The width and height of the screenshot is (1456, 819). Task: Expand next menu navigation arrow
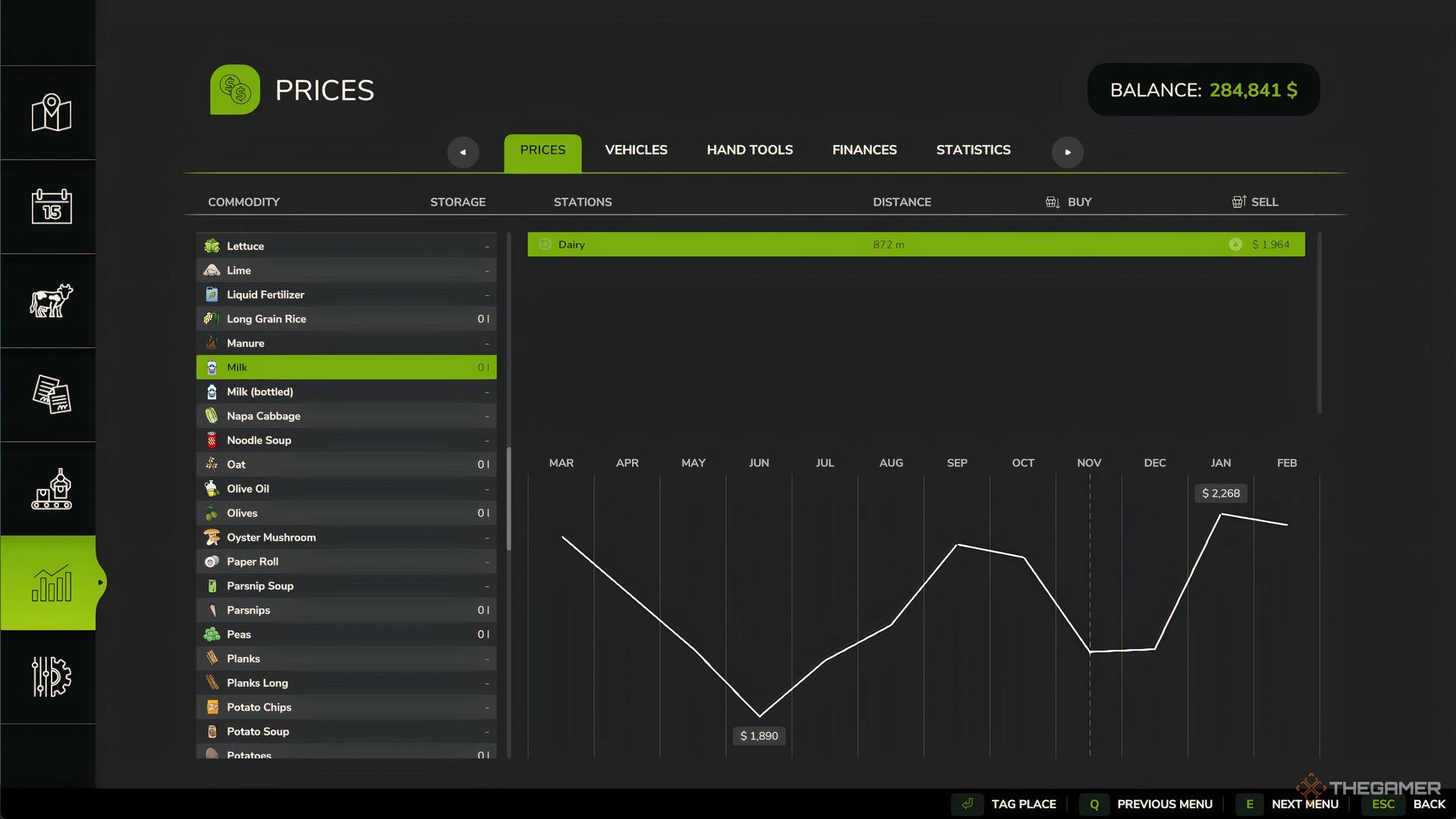(1068, 152)
